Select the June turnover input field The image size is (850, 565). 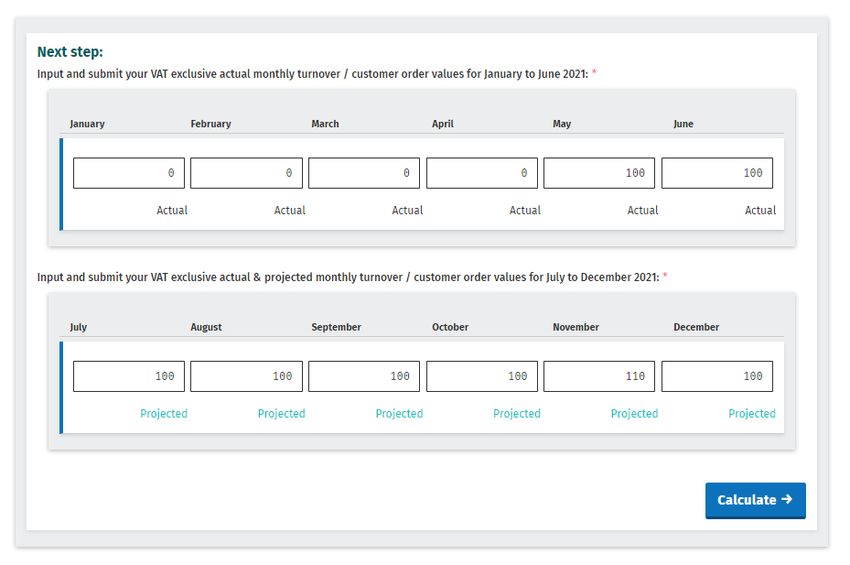tap(717, 173)
